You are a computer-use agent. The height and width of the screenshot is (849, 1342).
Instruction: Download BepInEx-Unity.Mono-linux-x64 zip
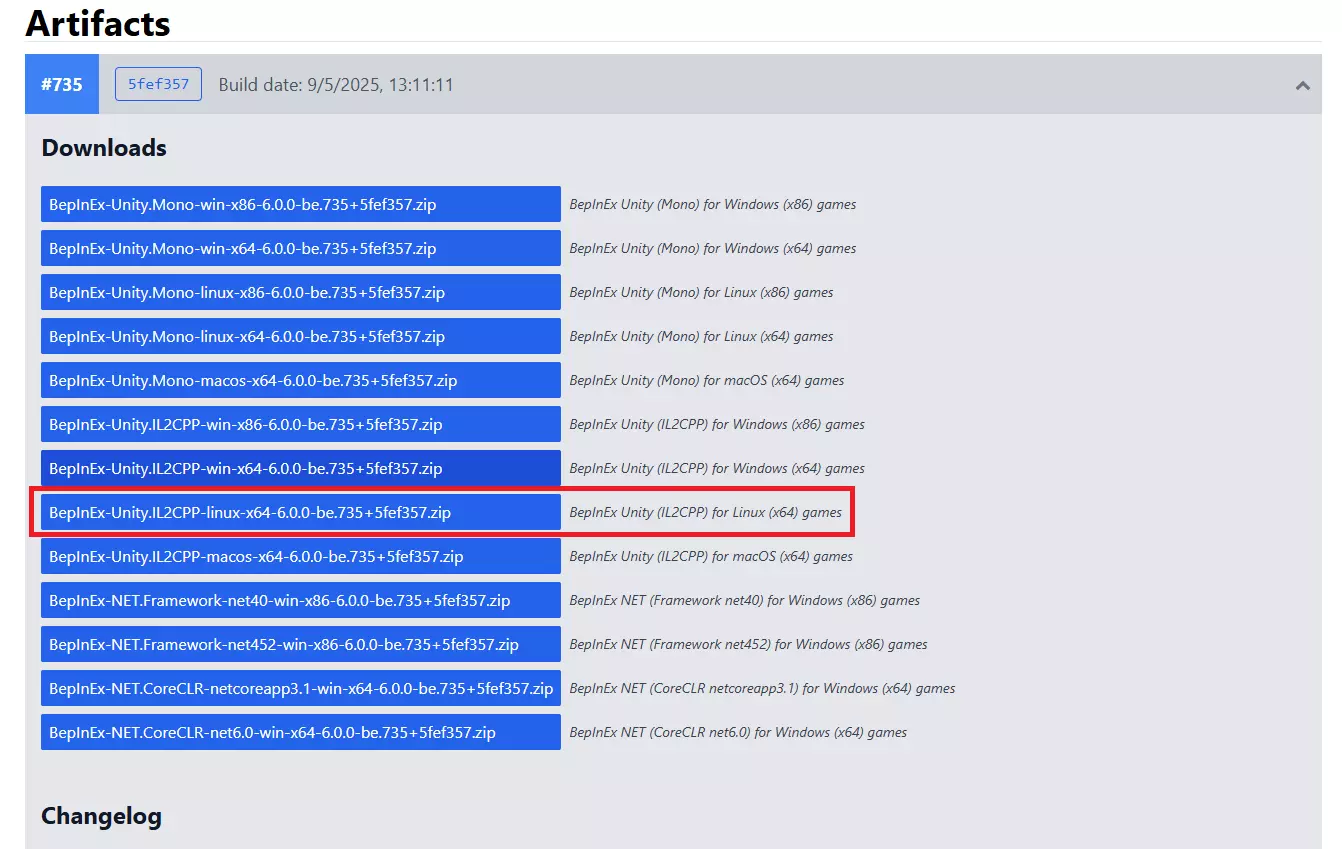pos(301,336)
